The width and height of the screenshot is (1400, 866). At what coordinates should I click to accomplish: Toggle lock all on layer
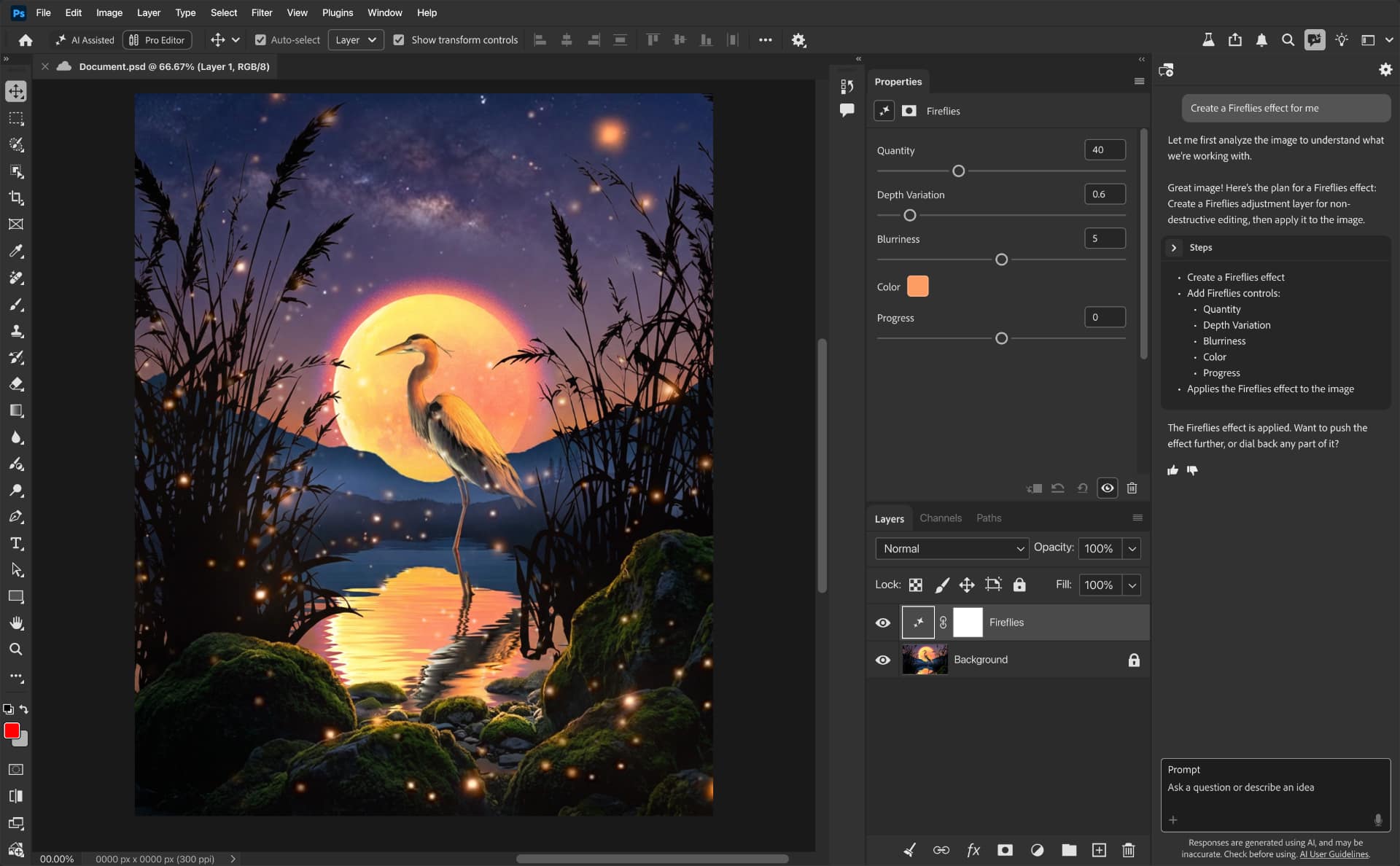point(1019,585)
